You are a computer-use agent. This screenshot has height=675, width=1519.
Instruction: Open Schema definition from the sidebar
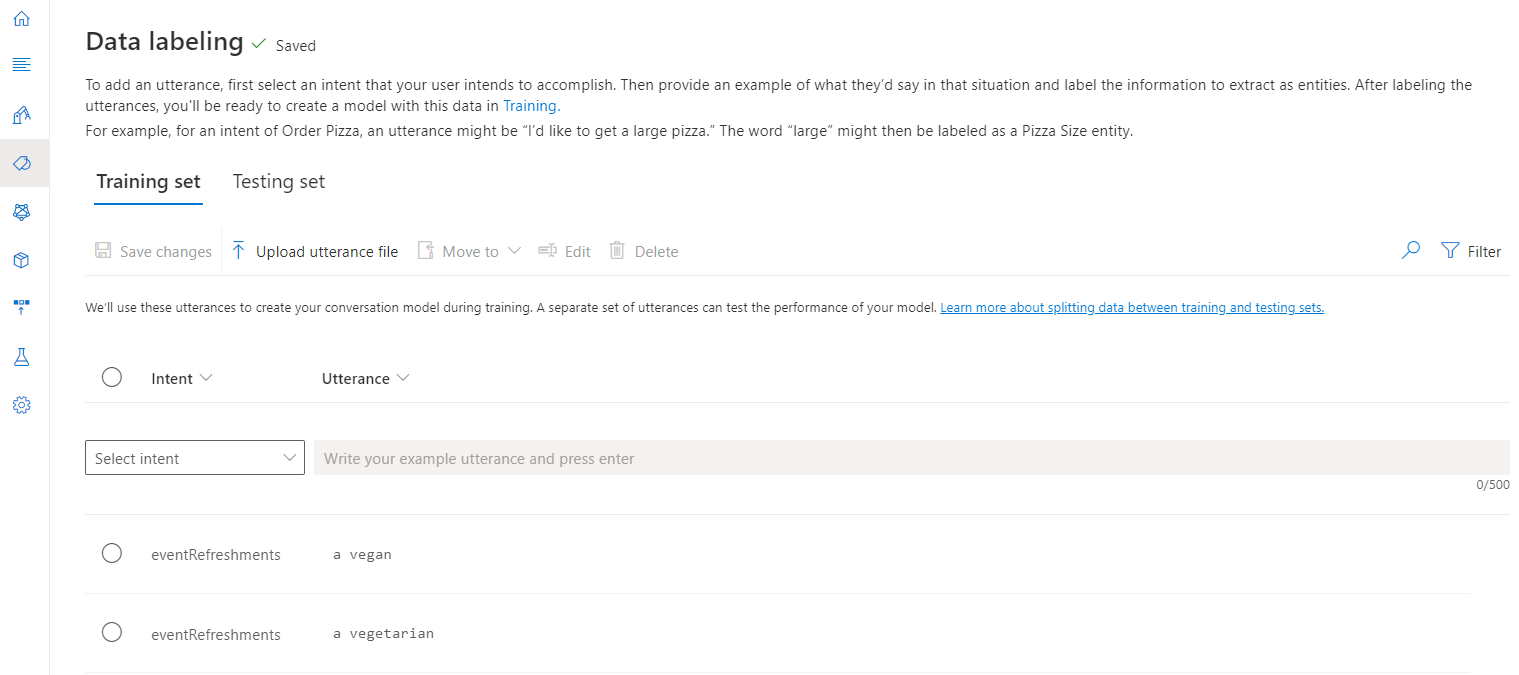pos(22,64)
